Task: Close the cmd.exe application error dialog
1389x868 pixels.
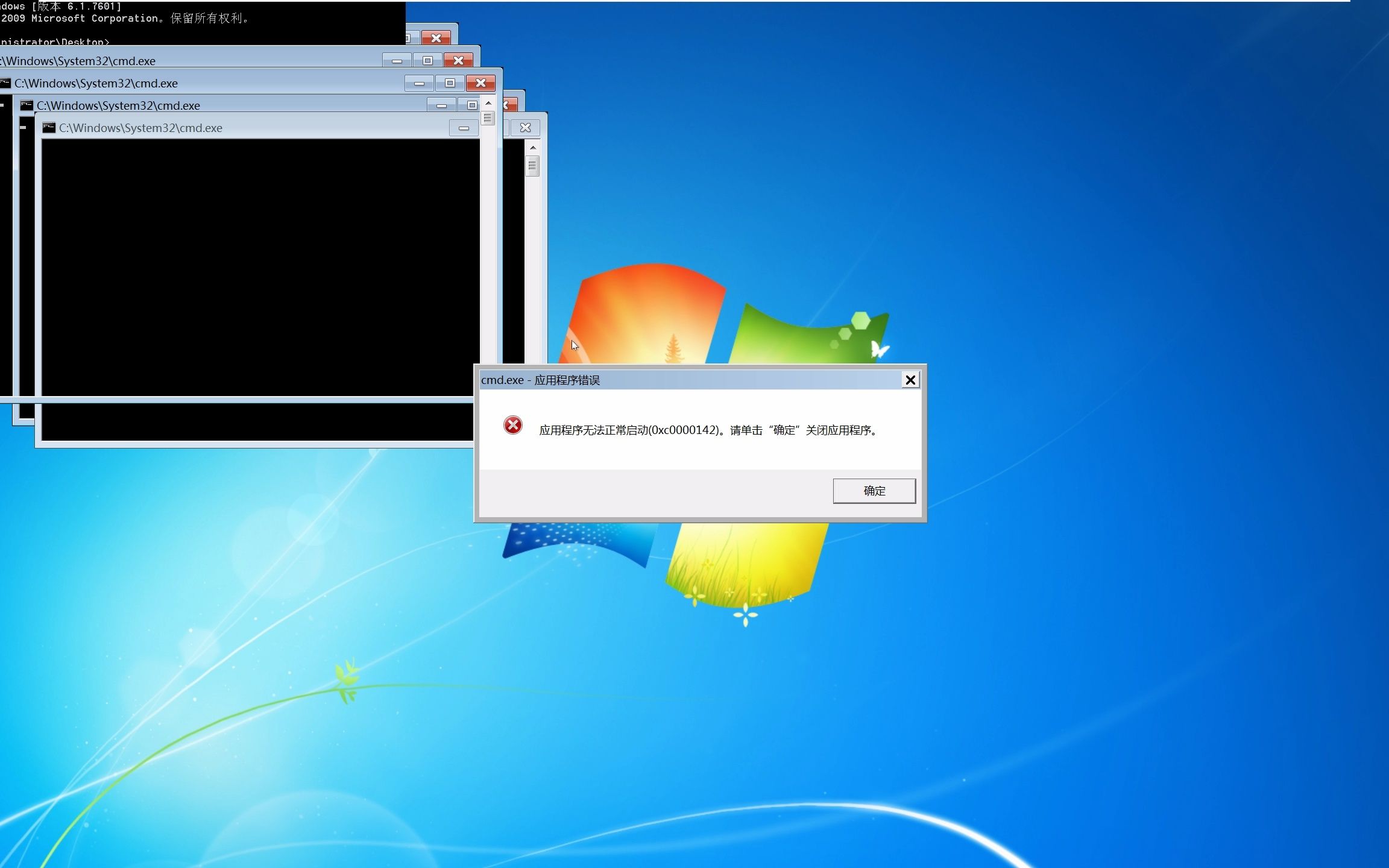Action: (910, 380)
